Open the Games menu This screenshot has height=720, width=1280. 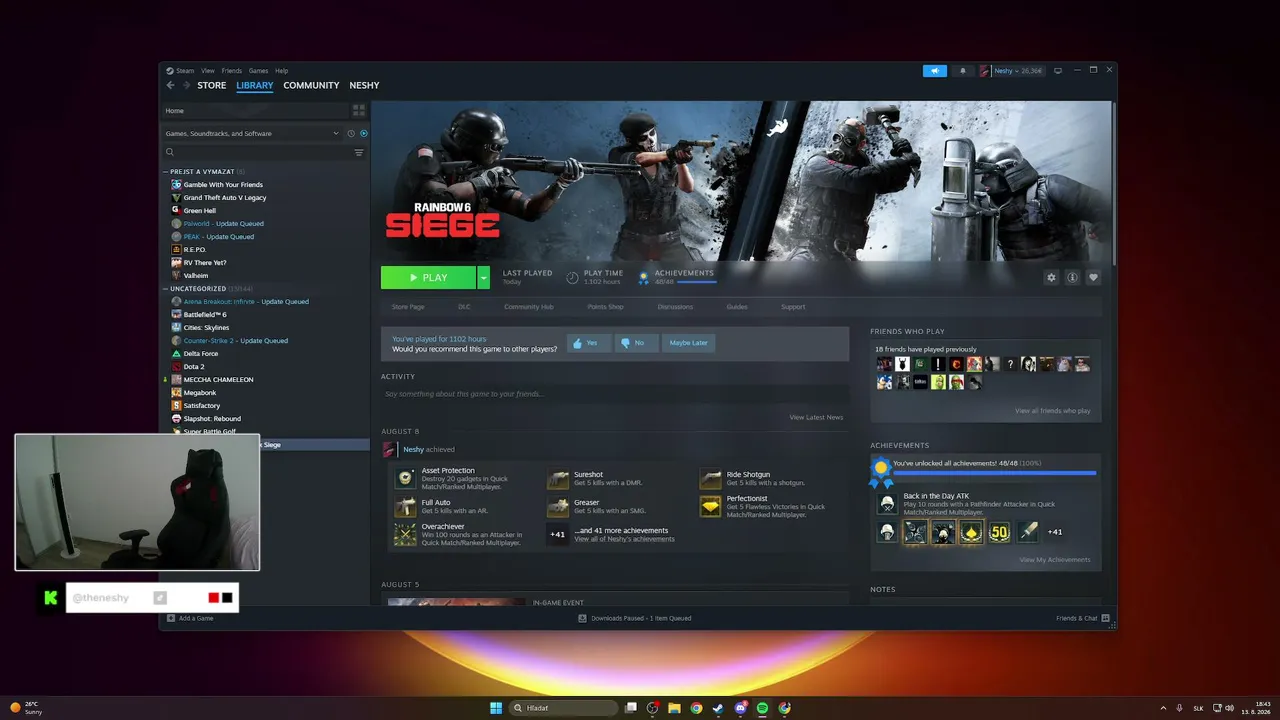(x=258, y=71)
